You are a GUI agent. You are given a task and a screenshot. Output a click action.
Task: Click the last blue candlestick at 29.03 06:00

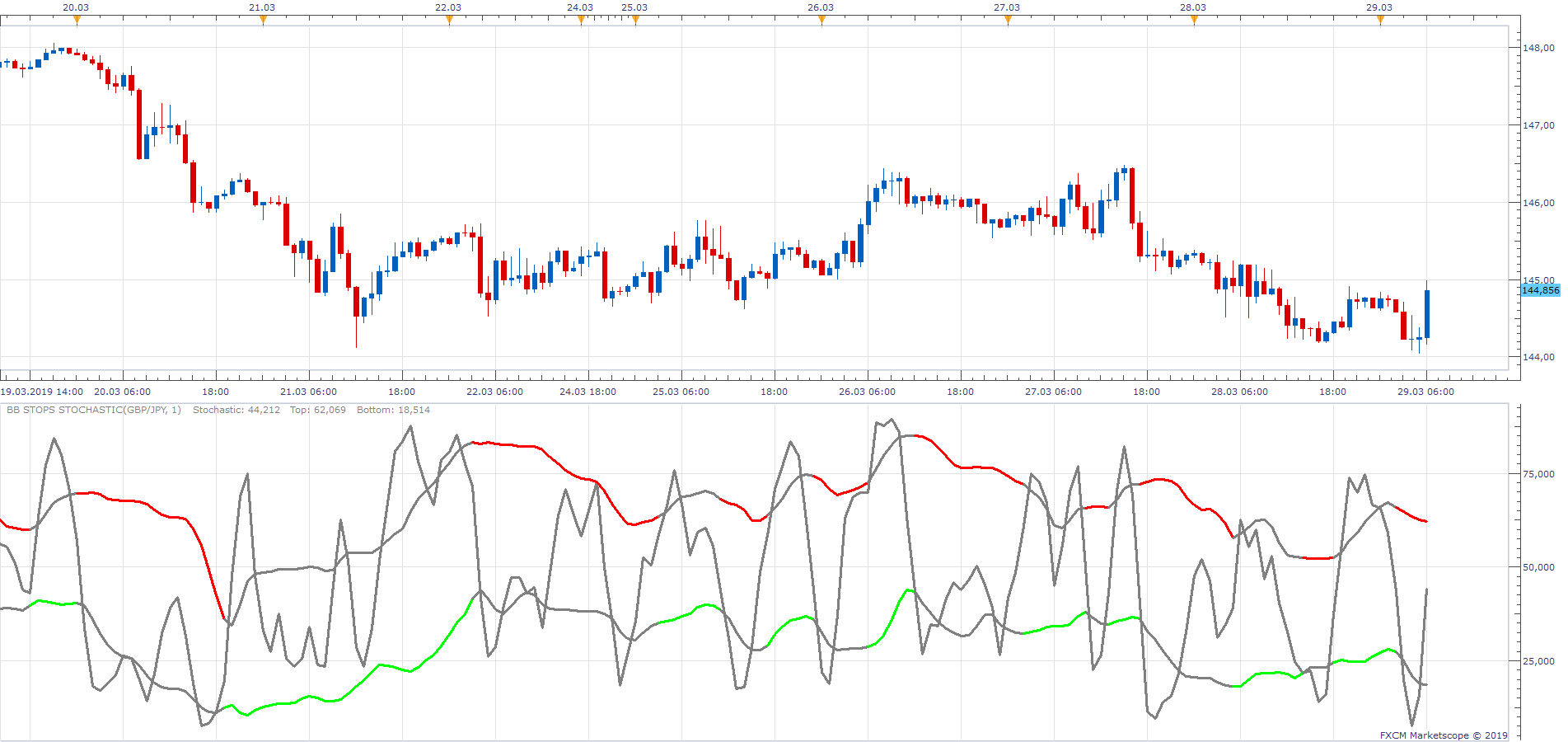(x=1427, y=313)
